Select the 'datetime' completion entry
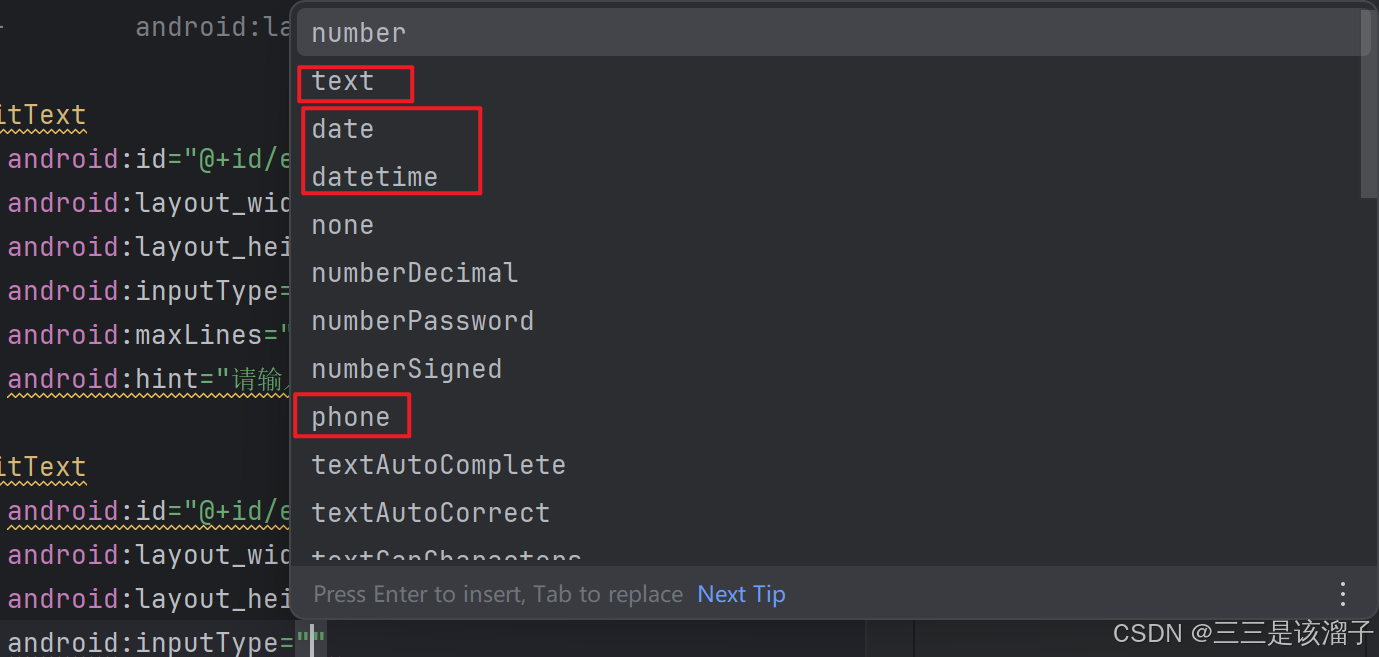Screen dimensions: 1379x657 (x=375, y=177)
